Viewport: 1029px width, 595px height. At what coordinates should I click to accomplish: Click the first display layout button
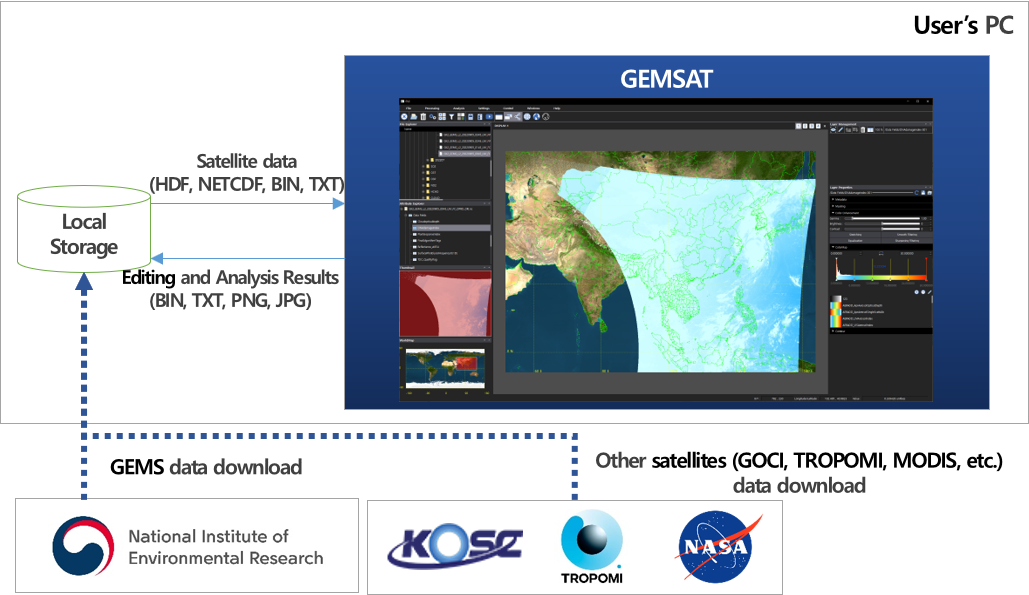(799, 126)
